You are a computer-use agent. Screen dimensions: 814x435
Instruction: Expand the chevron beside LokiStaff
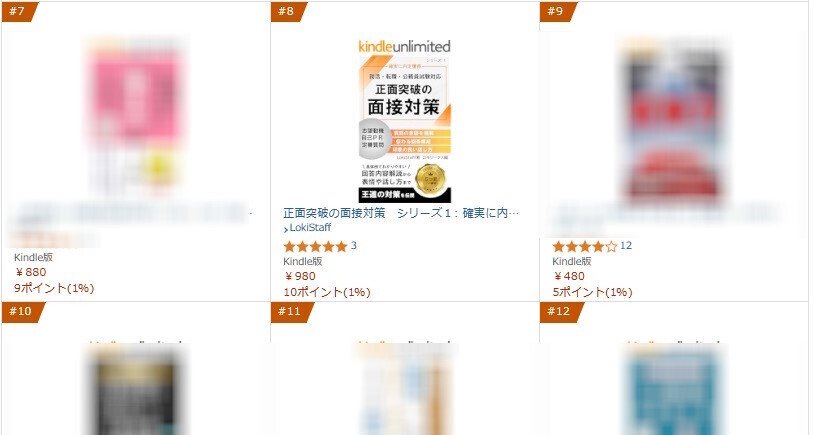tap(286, 229)
